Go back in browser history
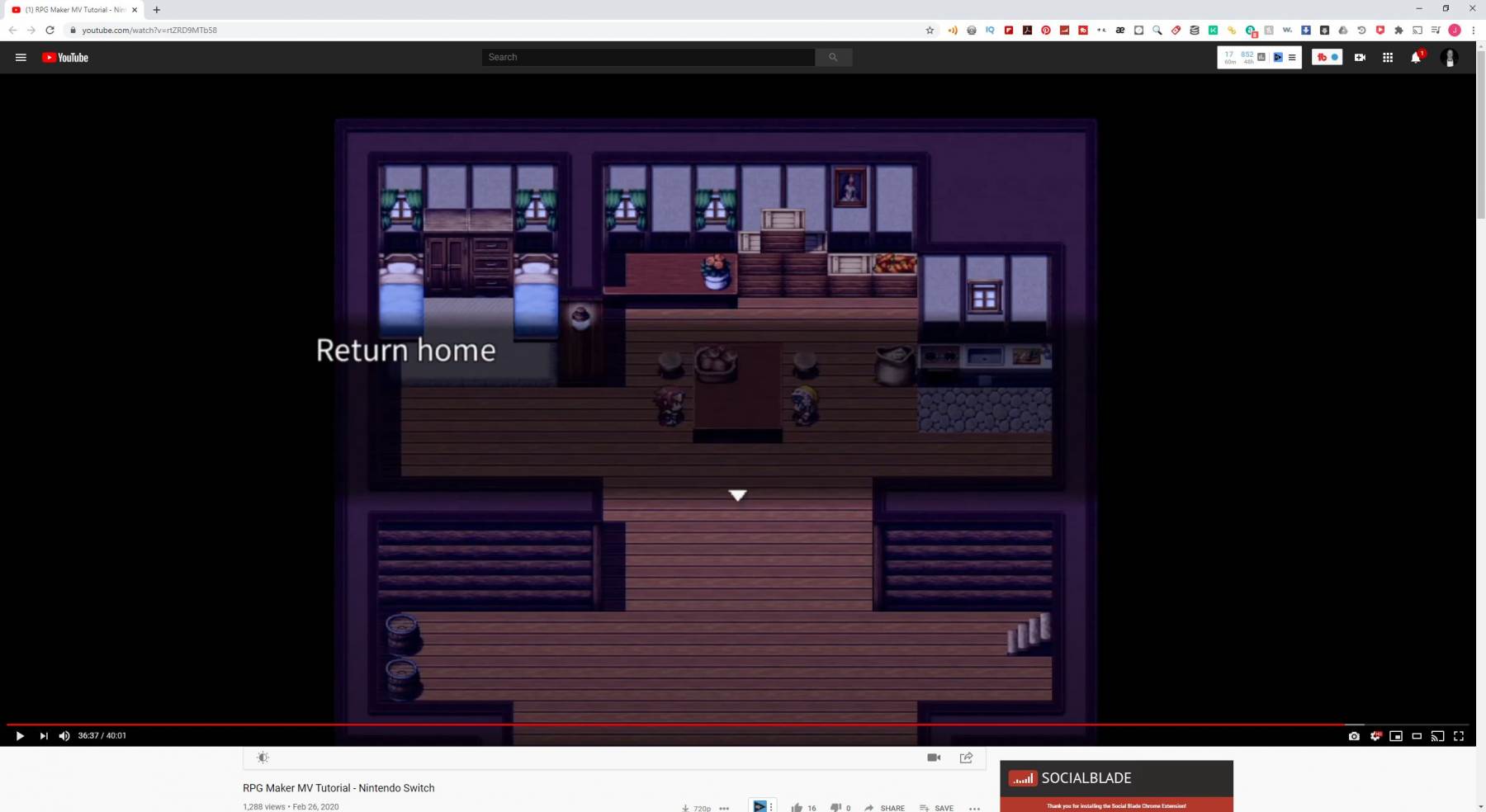 12,31
